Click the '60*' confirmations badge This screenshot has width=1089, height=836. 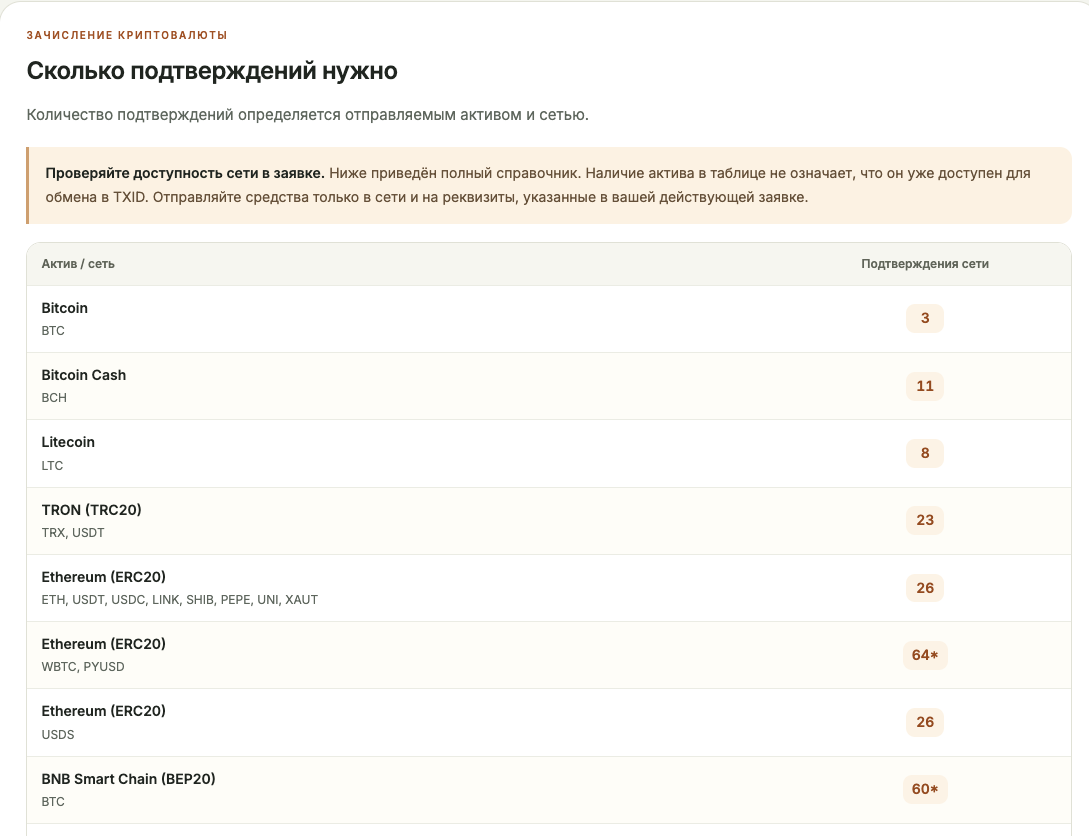click(x=925, y=789)
